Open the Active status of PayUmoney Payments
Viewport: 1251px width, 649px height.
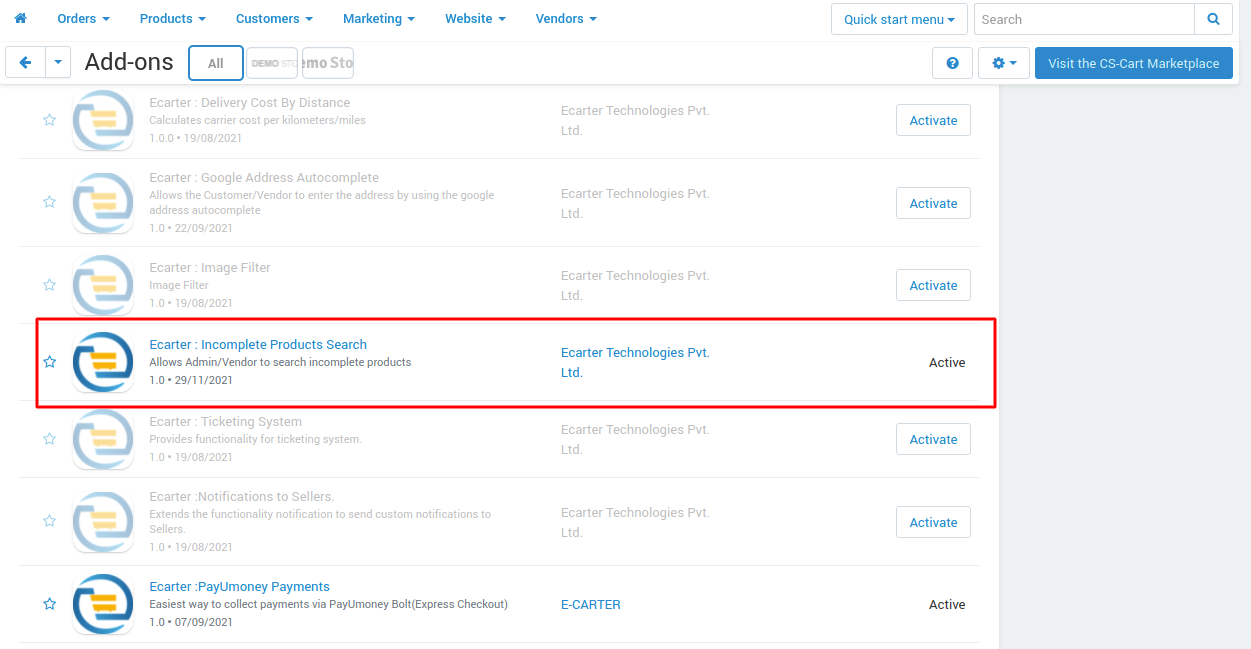click(x=947, y=604)
